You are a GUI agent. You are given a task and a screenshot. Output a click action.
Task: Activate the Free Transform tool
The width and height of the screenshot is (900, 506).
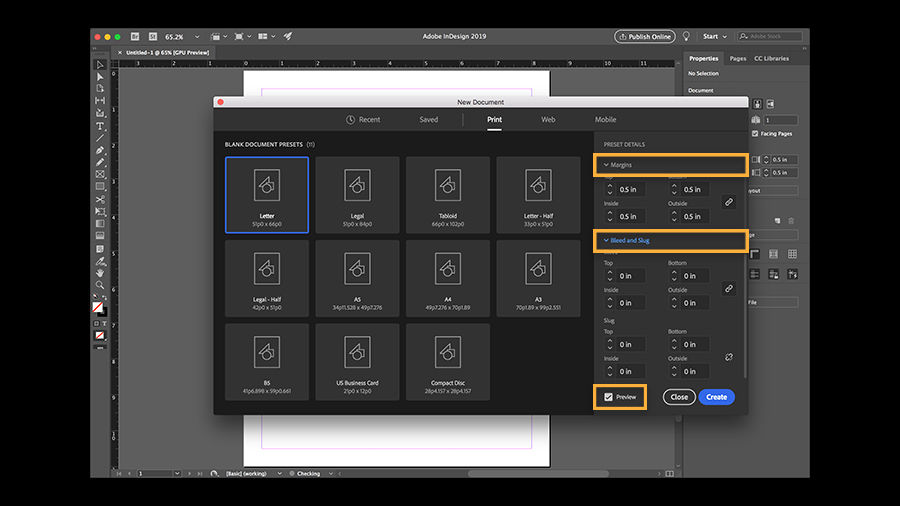(100, 212)
